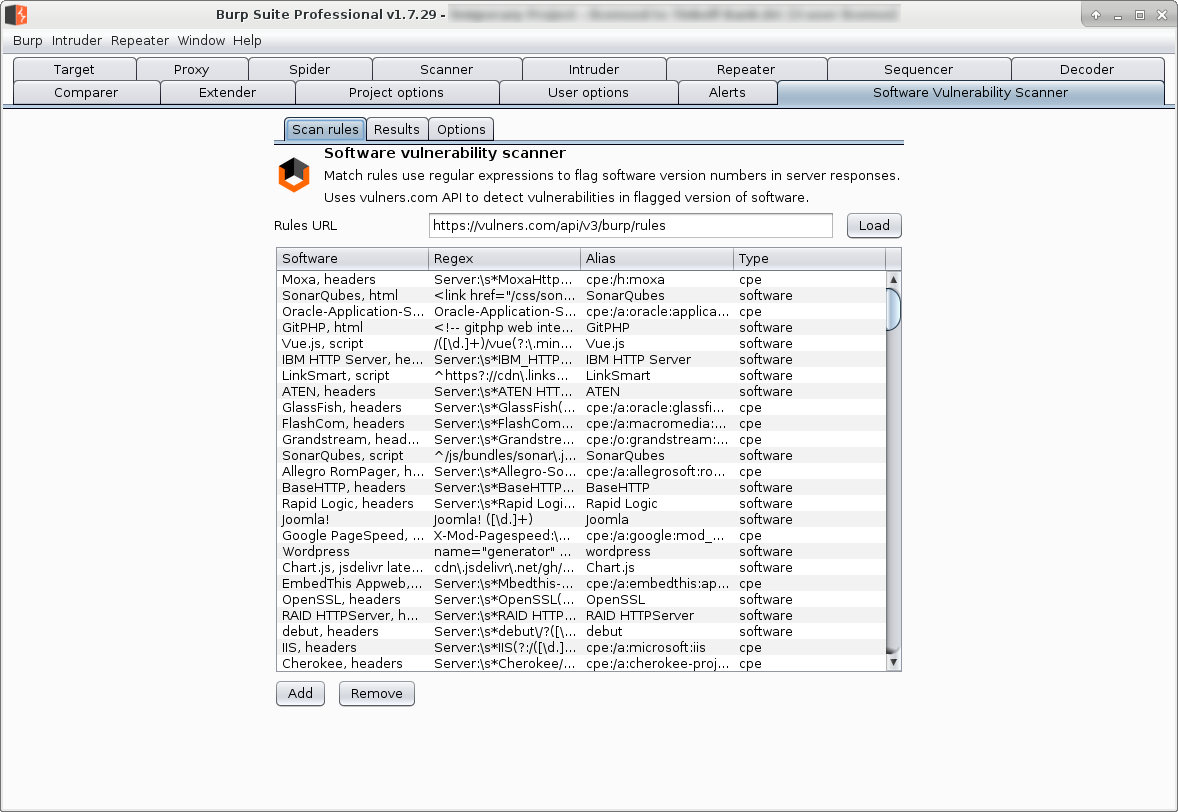Select the EmbedThis Appweb rule row
Image resolution: width=1178 pixels, height=812 pixels.
tap(581, 584)
